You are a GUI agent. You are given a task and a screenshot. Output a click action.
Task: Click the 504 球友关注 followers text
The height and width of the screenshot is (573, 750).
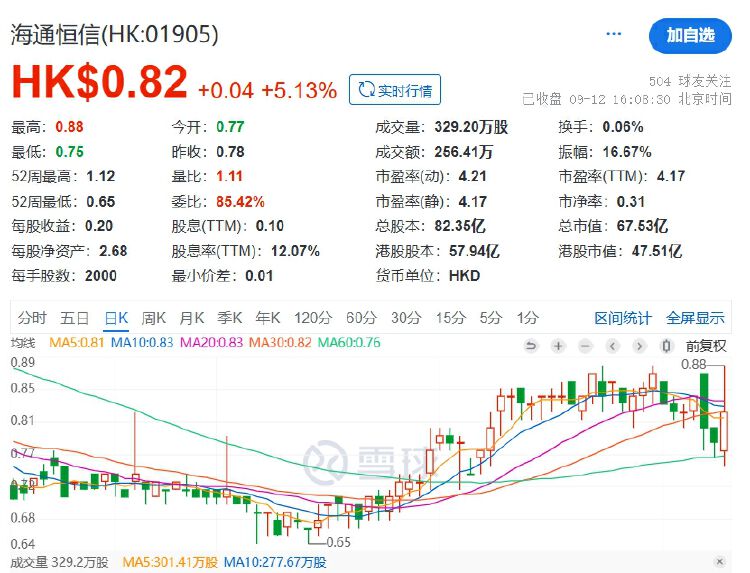(690, 81)
